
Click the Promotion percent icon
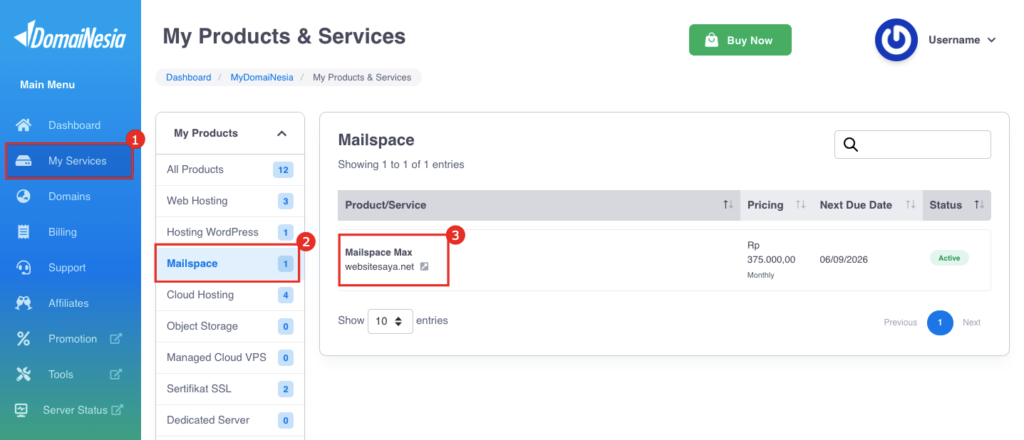pos(24,339)
